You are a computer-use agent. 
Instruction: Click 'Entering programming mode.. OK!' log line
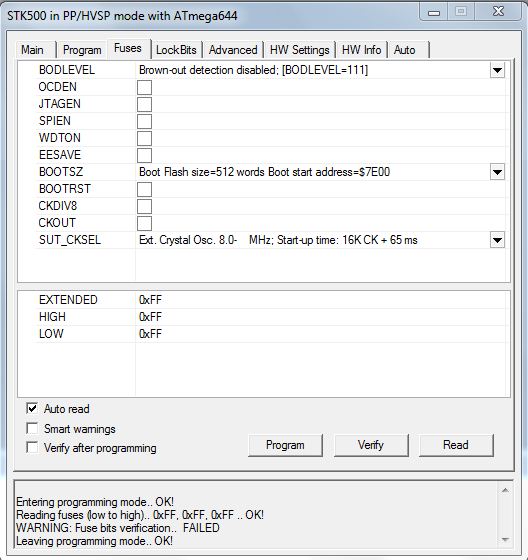(x=95, y=502)
